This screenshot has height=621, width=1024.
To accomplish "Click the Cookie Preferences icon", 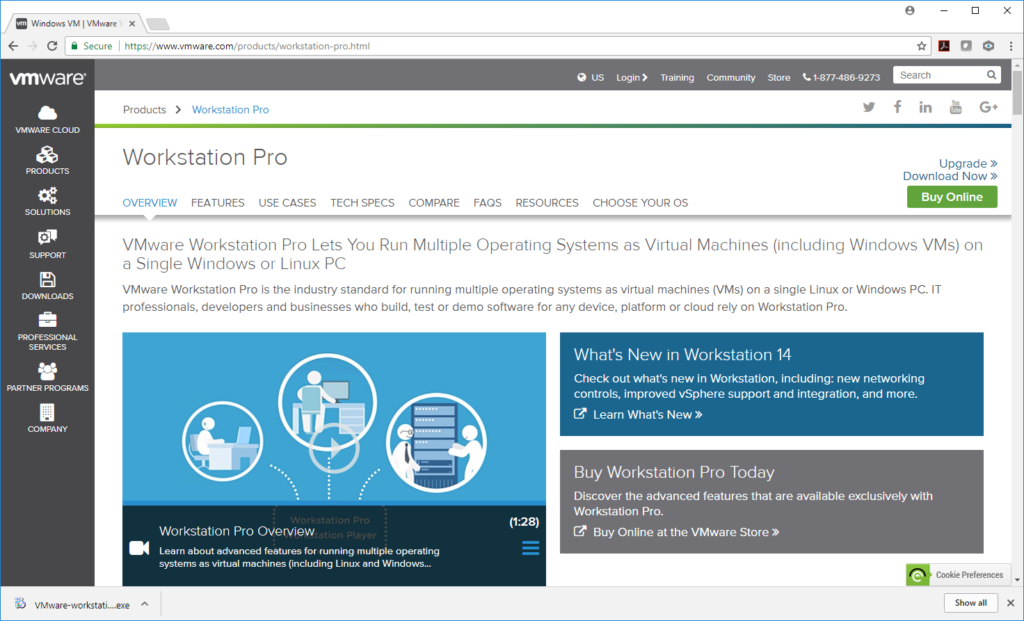I will tap(918, 575).
